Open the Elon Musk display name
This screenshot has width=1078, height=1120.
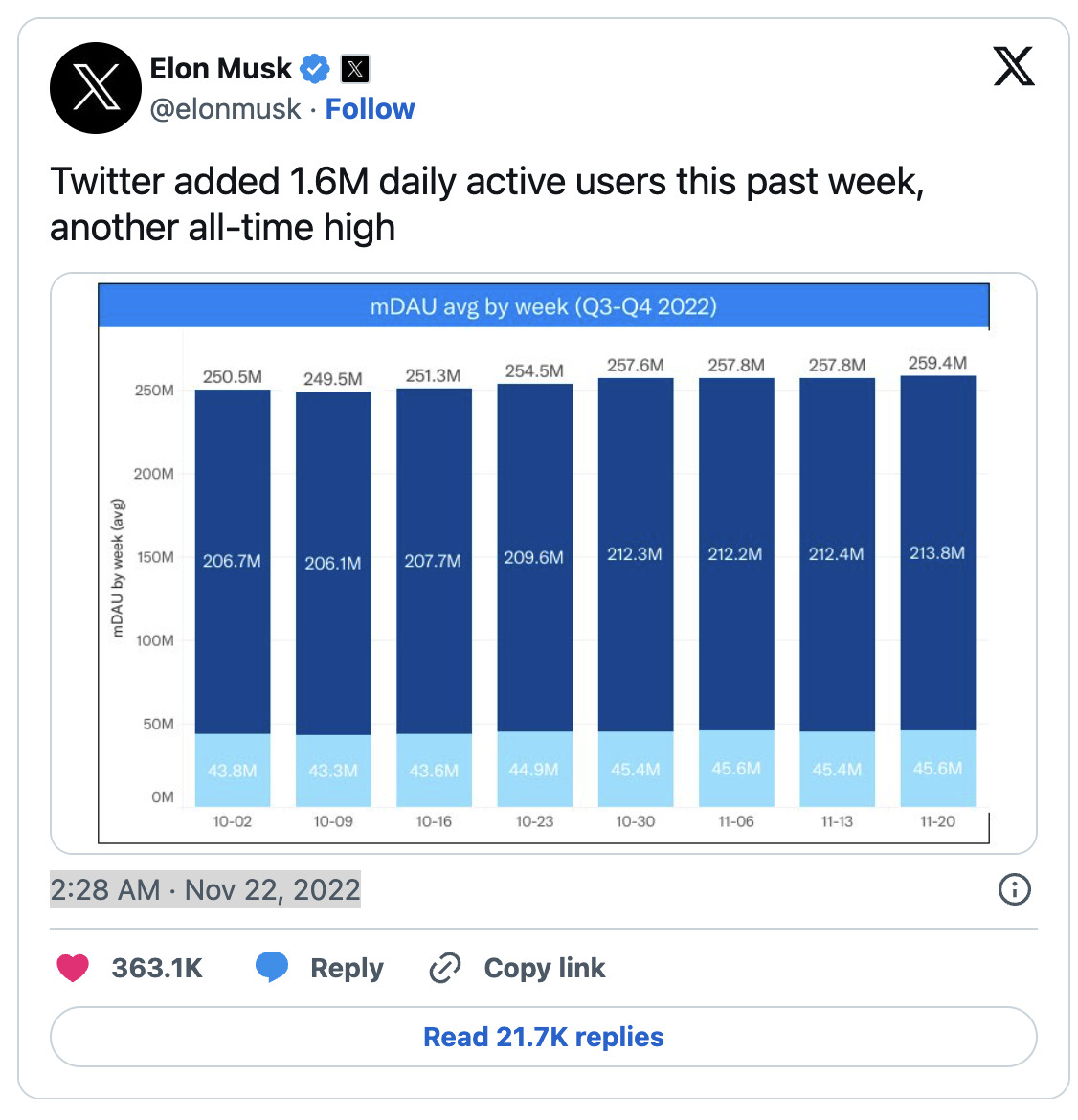pos(221,69)
